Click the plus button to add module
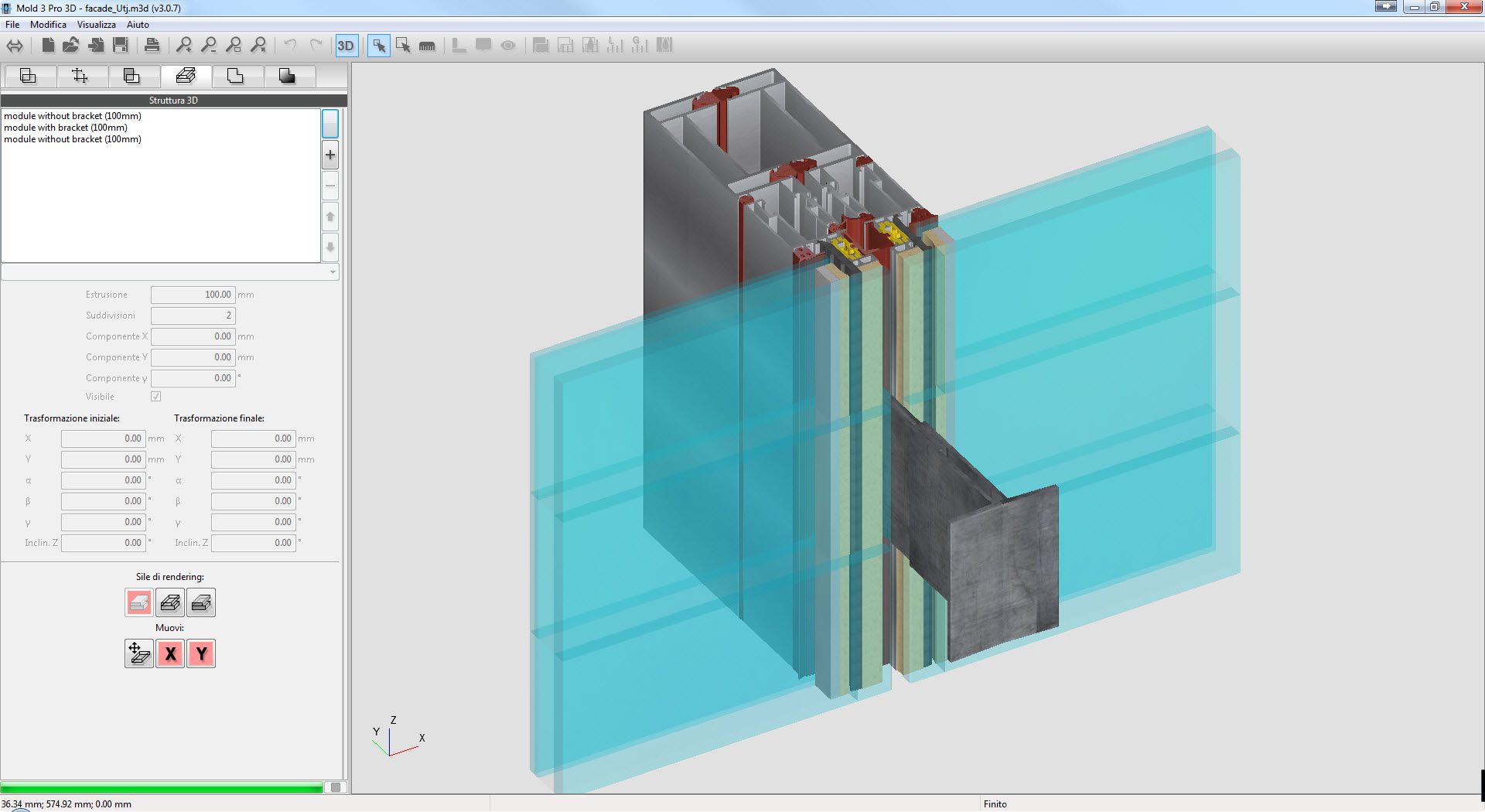 tap(330, 155)
